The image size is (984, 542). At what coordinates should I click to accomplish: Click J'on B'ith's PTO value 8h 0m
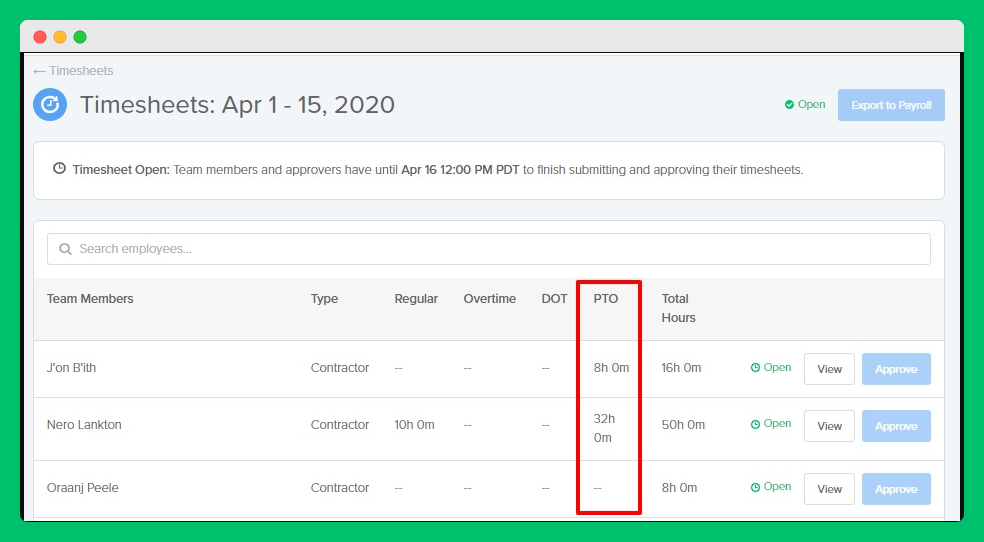coord(611,368)
